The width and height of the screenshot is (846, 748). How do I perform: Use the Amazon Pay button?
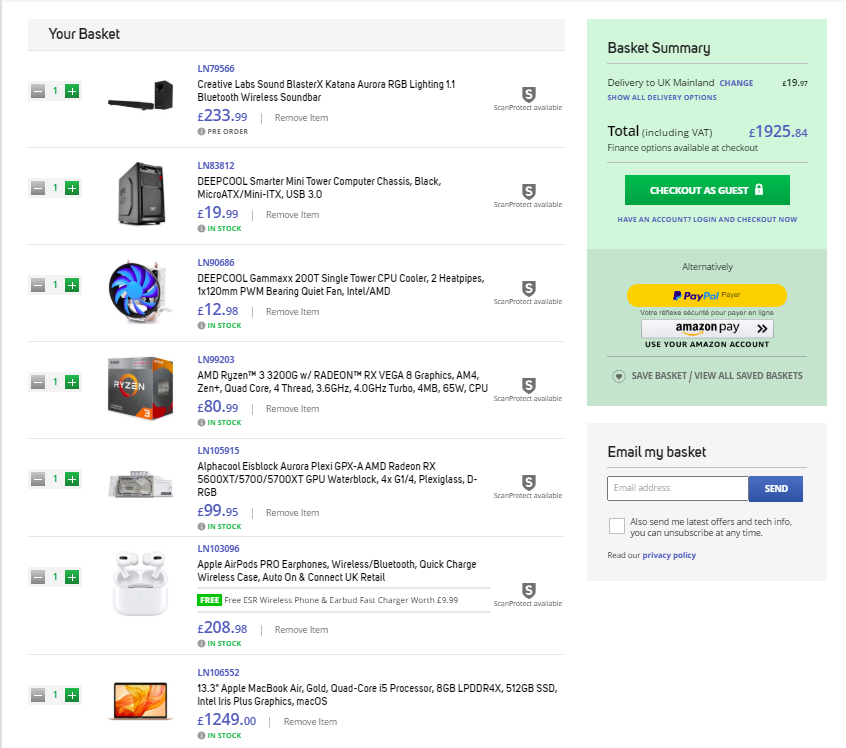(x=707, y=328)
